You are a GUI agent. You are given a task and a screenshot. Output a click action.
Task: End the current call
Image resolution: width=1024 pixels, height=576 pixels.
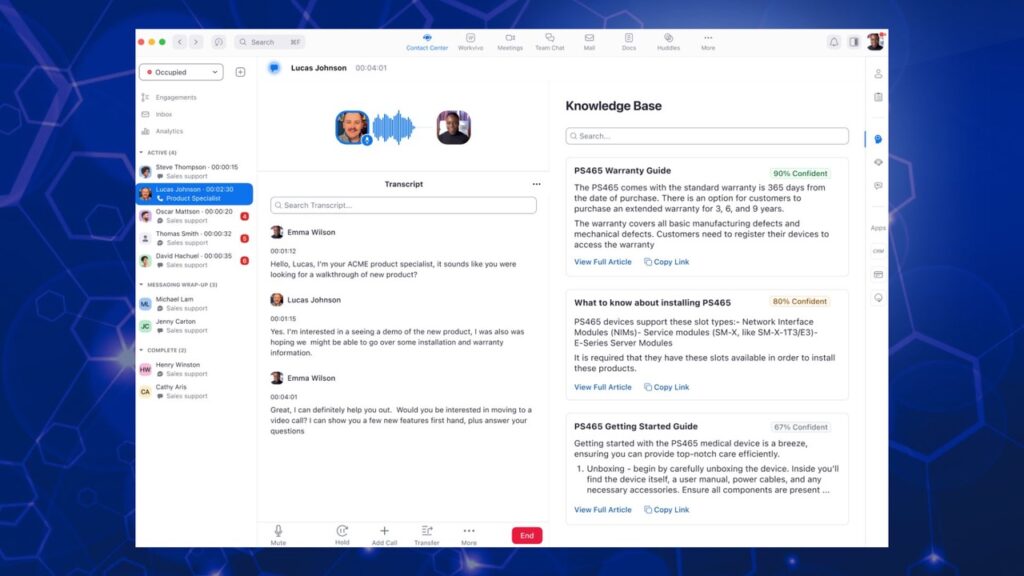pyautogui.click(x=527, y=535)
